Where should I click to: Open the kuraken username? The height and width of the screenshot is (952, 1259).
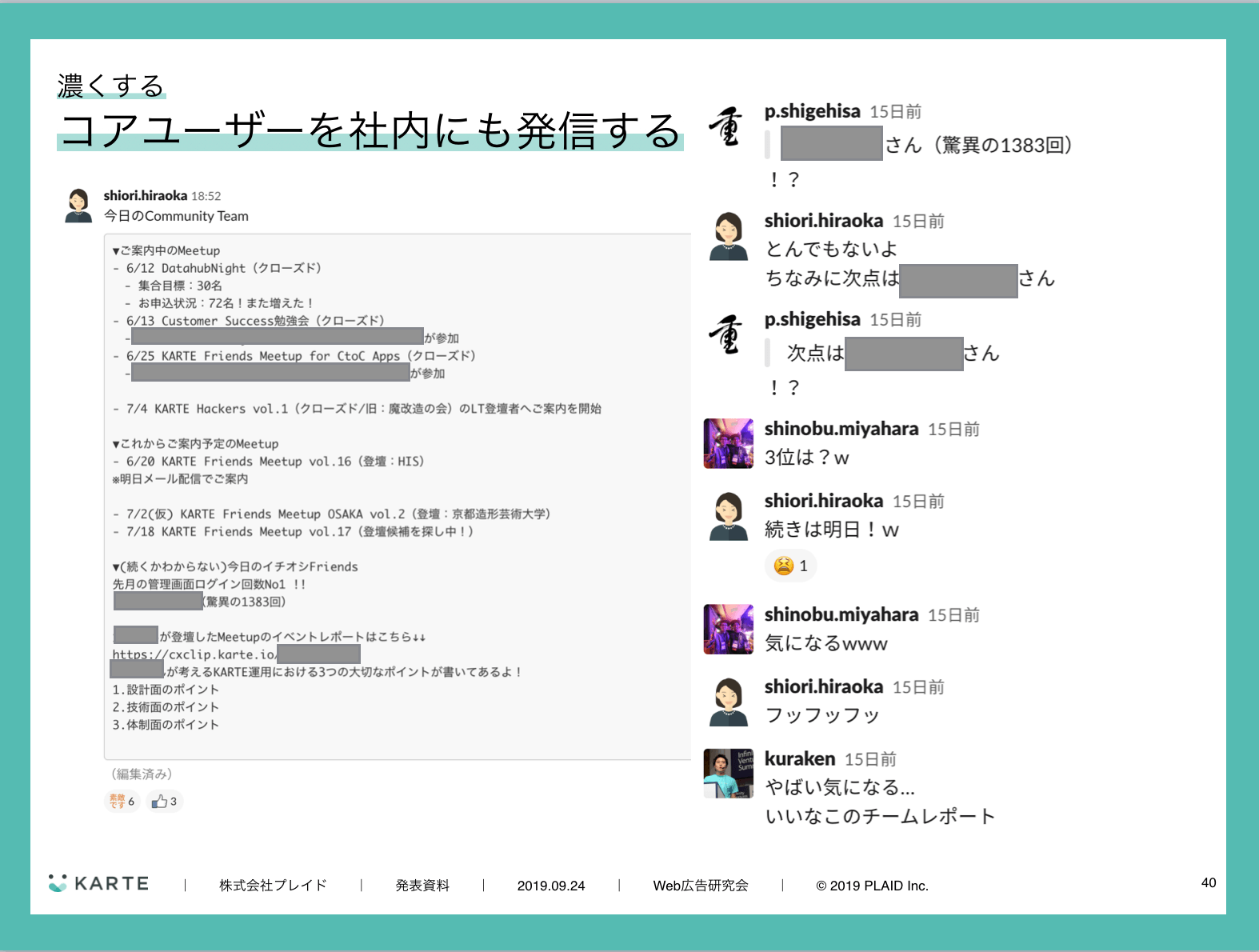[x=799, y=758]
